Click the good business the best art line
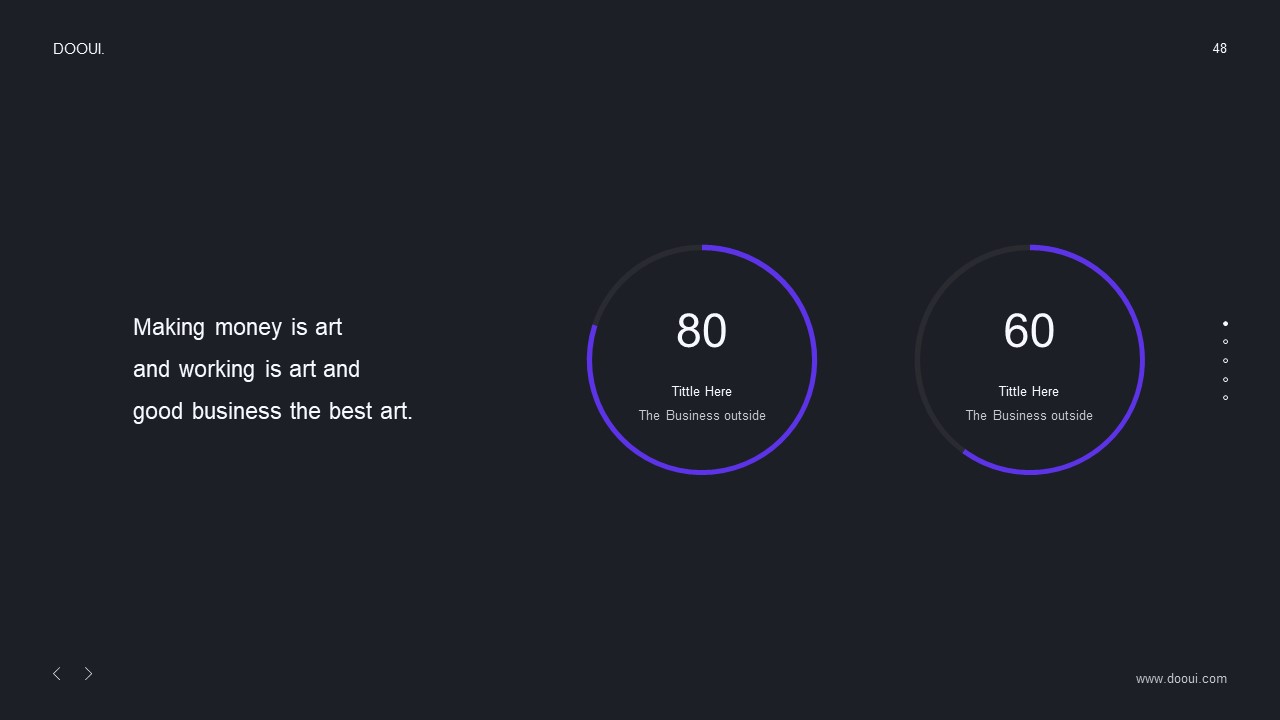The image size is (1280, 720). click(273, 412)
